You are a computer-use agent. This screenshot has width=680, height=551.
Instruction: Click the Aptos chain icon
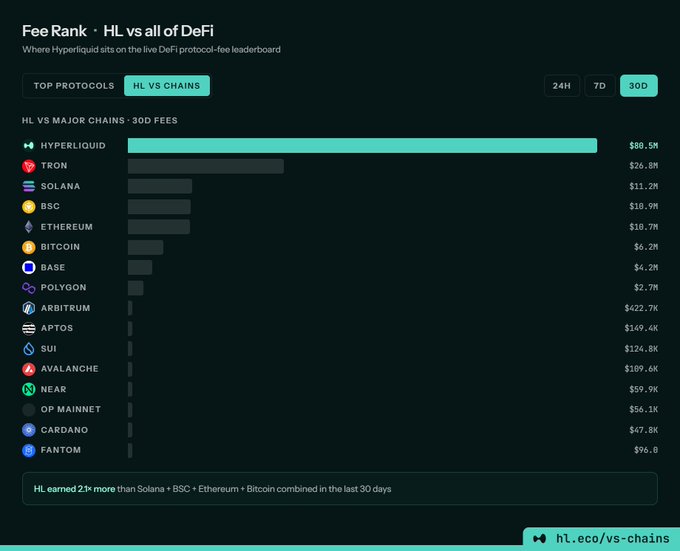tap(29, 329)
